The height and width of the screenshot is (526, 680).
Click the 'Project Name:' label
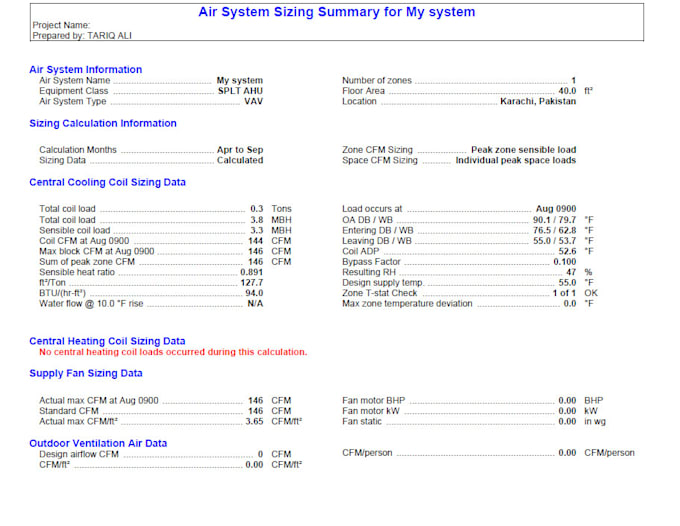[x=61, y=25]
